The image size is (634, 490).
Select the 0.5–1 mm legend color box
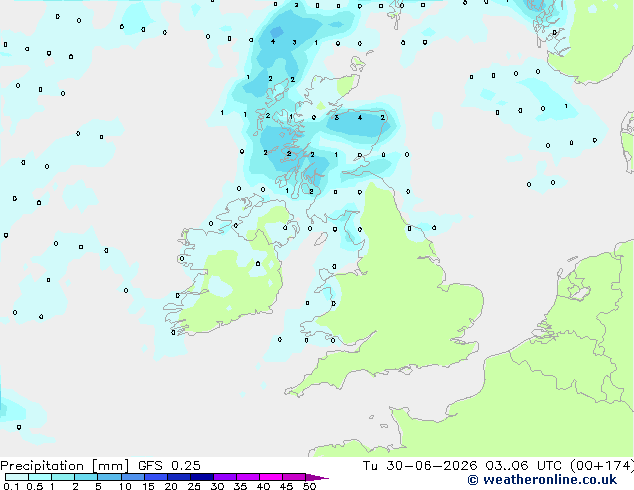coord(40,477)
